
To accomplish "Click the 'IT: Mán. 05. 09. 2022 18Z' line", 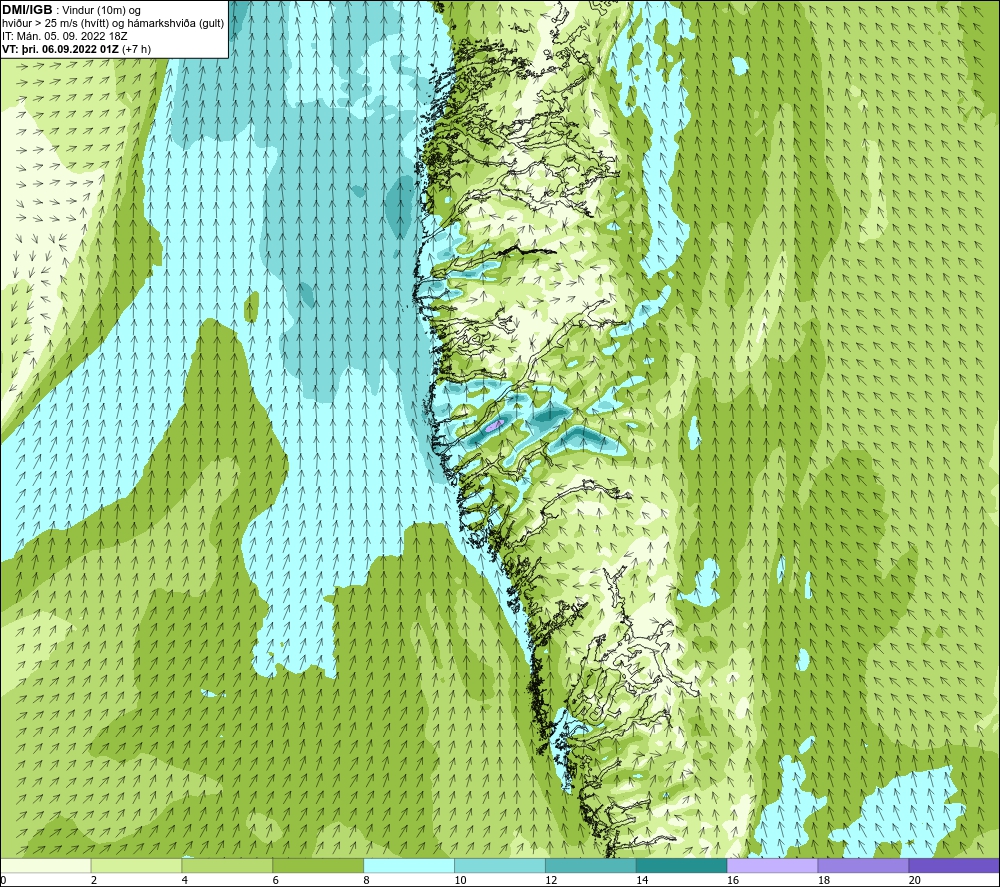I will (x=64, y=36).
